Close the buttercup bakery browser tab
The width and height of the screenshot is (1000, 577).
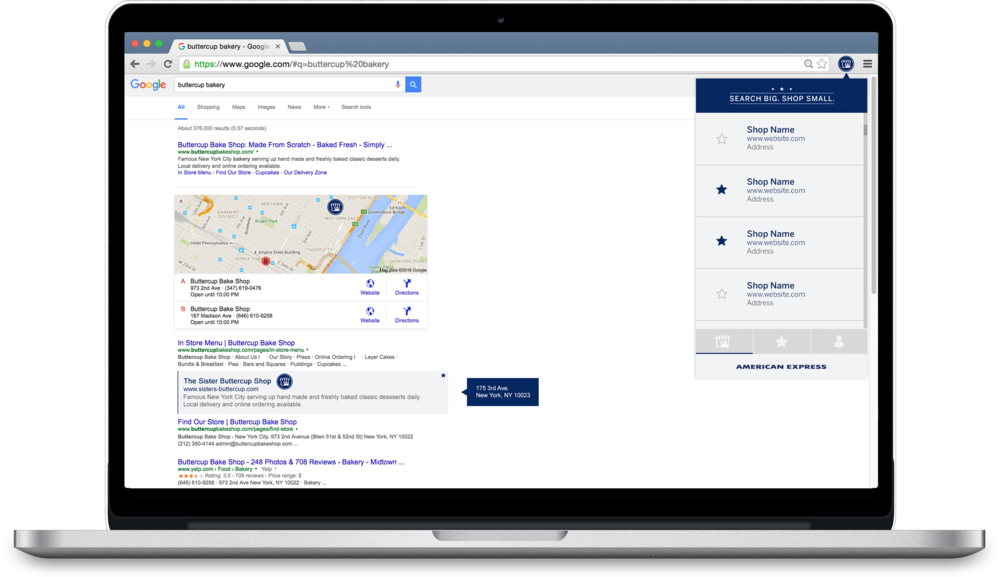click(x=277, y=47)
